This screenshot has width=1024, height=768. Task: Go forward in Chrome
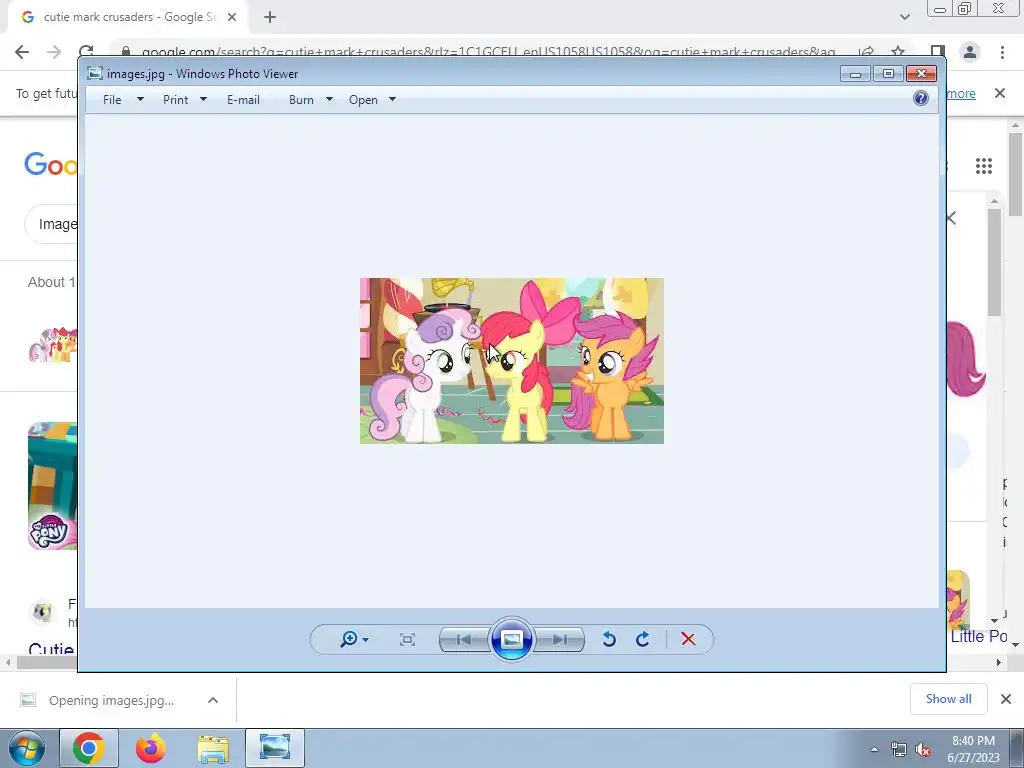(x=54, y=52)
